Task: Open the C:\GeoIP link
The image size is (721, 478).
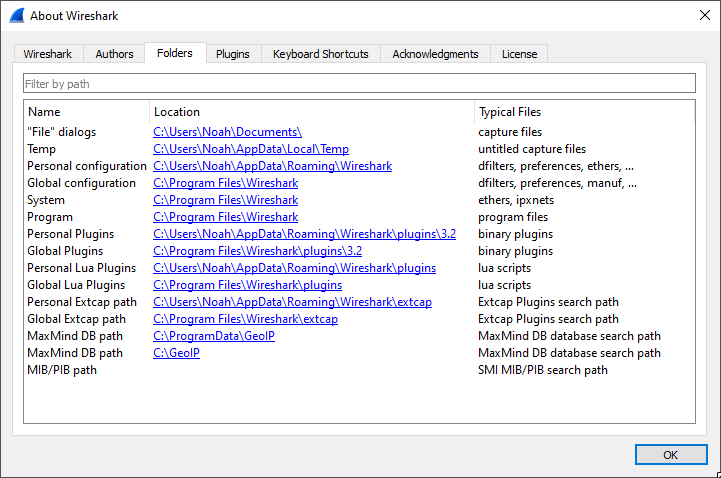Action: click(x=177, y=353)
